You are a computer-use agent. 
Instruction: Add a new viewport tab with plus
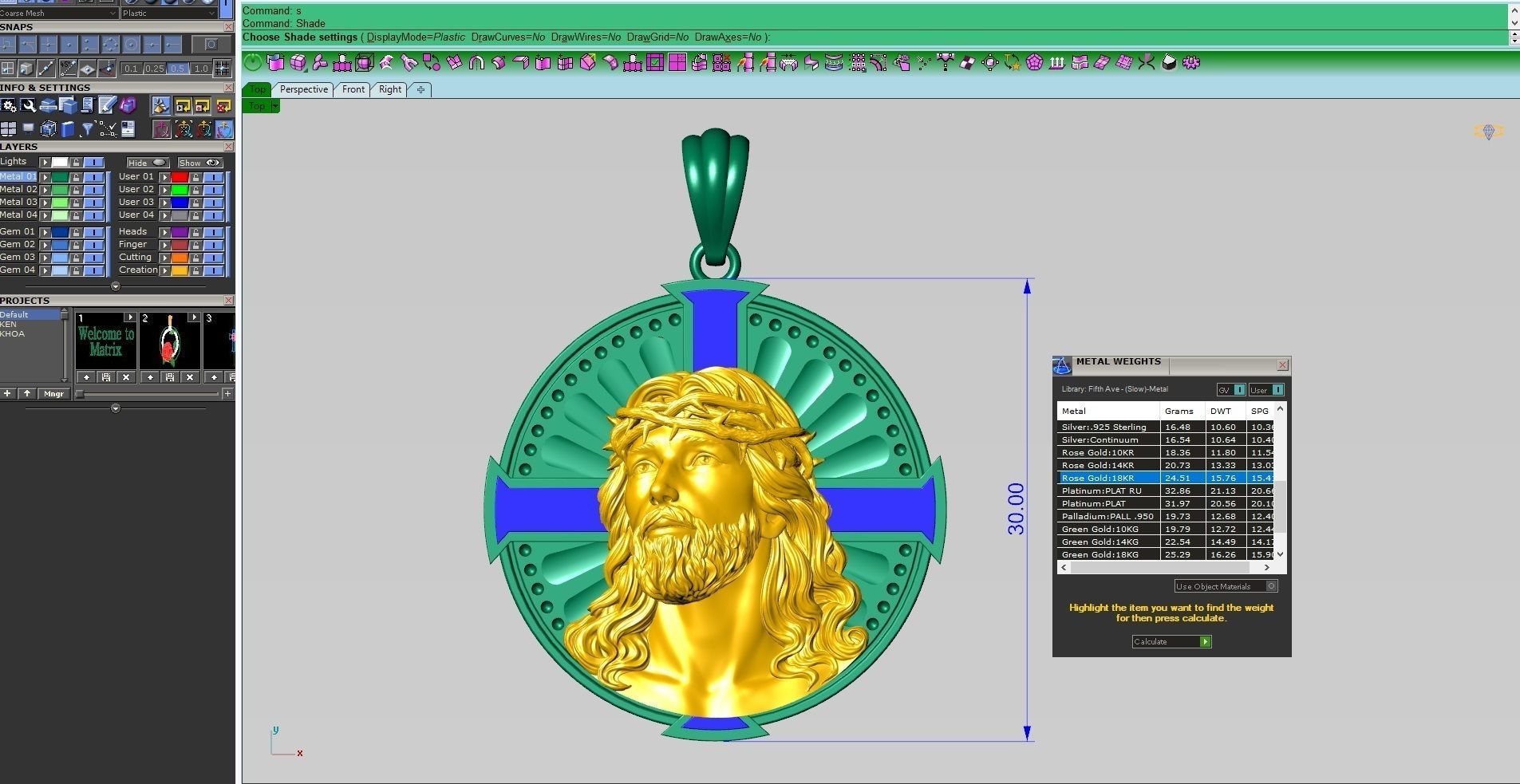420,89
